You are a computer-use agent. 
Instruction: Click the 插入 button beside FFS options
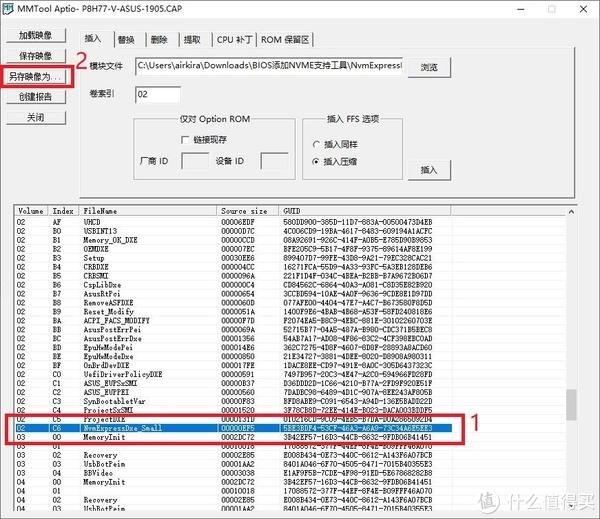point(429,170)
